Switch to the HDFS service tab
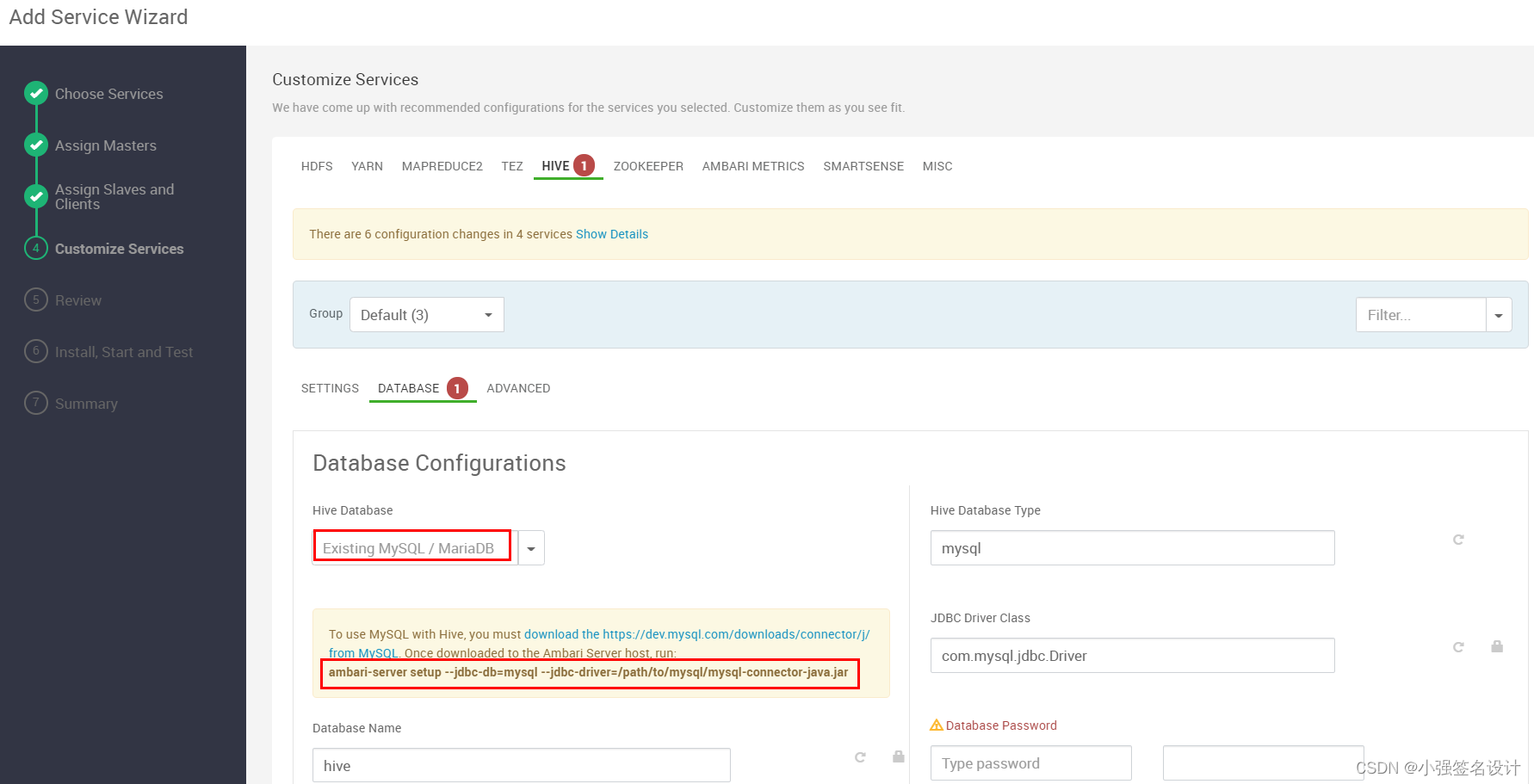Viewport: 1534px width, 784px height. [x=317, y=166]
